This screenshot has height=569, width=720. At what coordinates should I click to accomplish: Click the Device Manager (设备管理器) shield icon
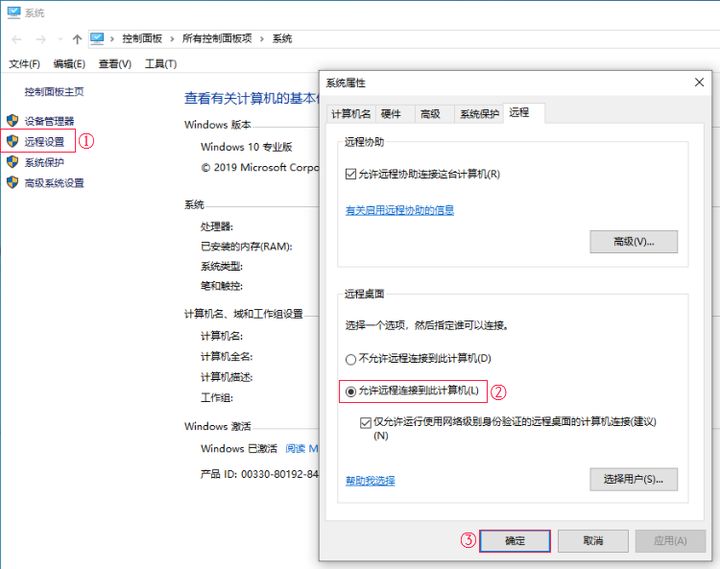coord(12,121)
